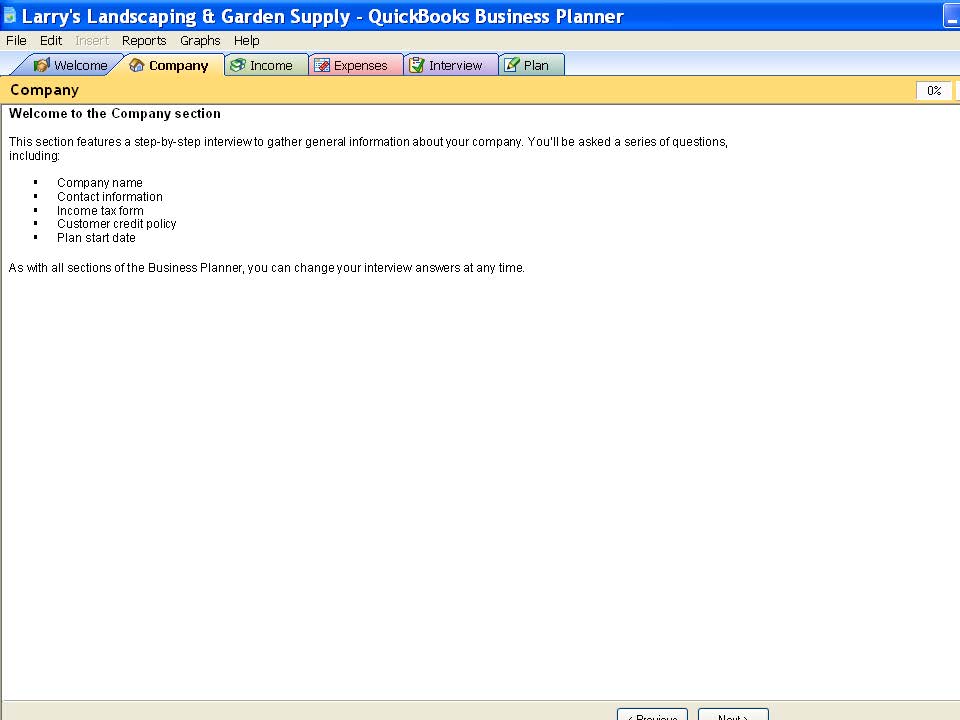The image size is (960, 720).
Task: Minimize the Business Planner window
Action: [951, 17]
